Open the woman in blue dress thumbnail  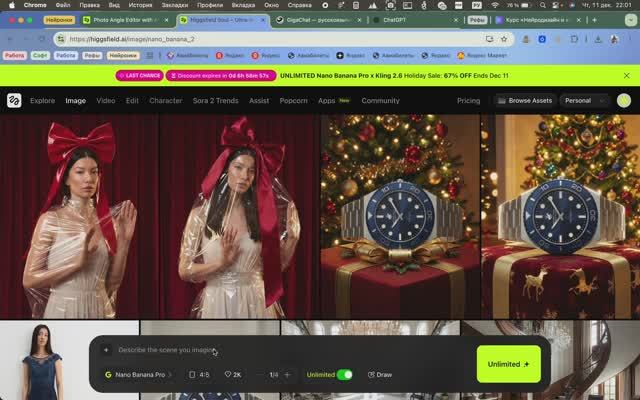[43, 360]
